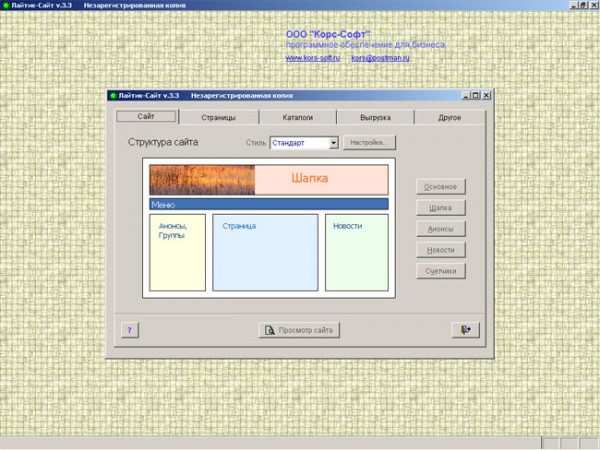Select the orange Шапка header area
This screenshot has height=450, width=600.
click(x=321, y=179)
